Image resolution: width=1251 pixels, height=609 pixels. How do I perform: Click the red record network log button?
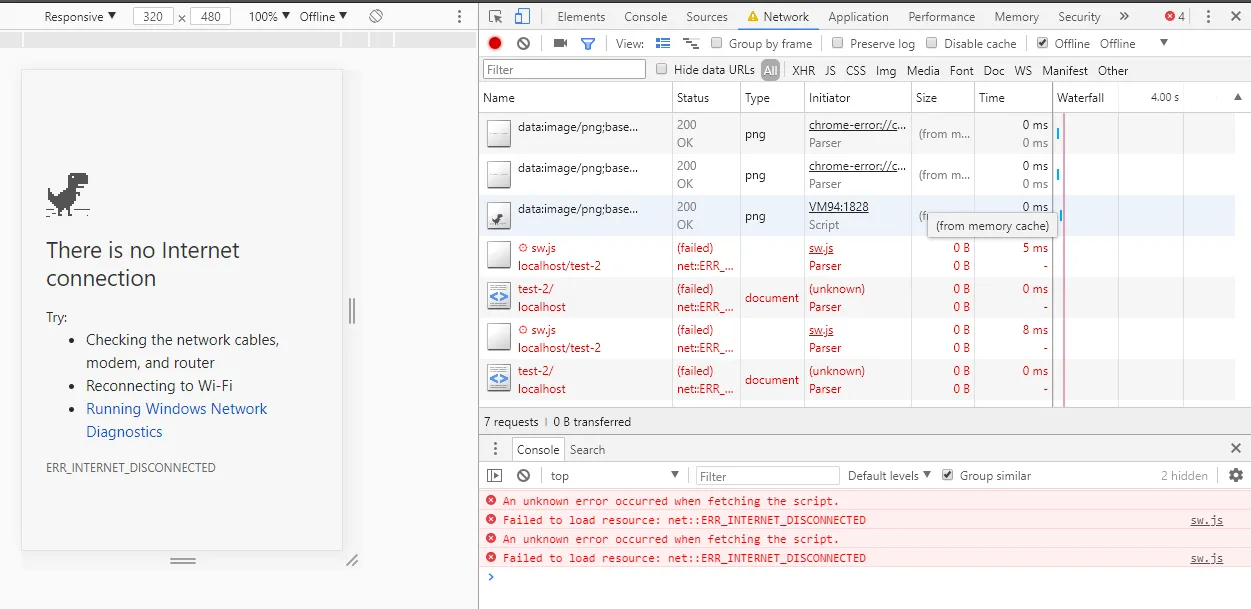tap(495, 43)
